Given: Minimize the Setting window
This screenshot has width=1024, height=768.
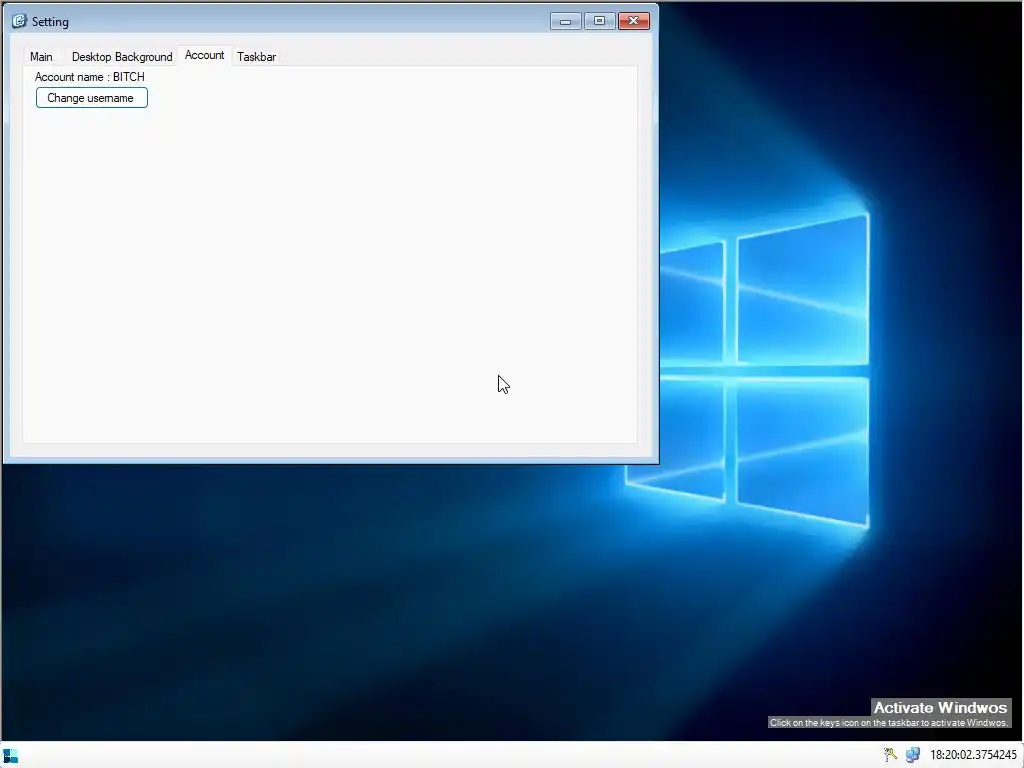Looking at the screenshot, I should pyautogui.click(x=566, y=22).
